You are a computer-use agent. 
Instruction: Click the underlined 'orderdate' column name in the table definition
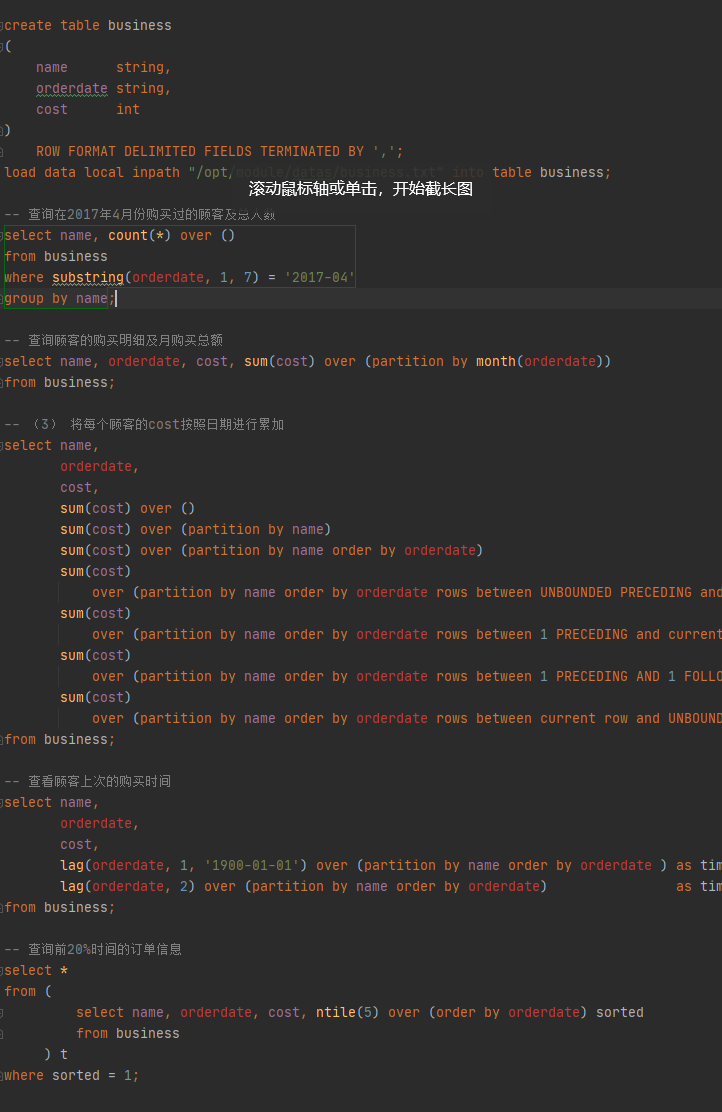point(72,89)
